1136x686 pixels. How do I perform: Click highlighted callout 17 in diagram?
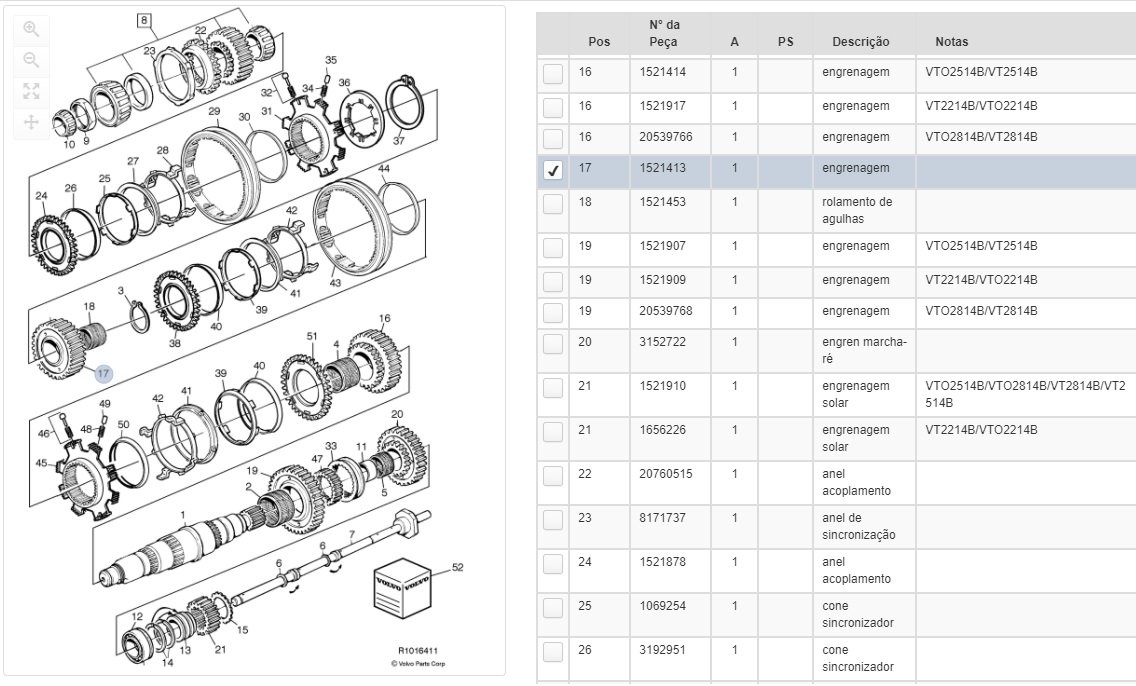point(104,374)
